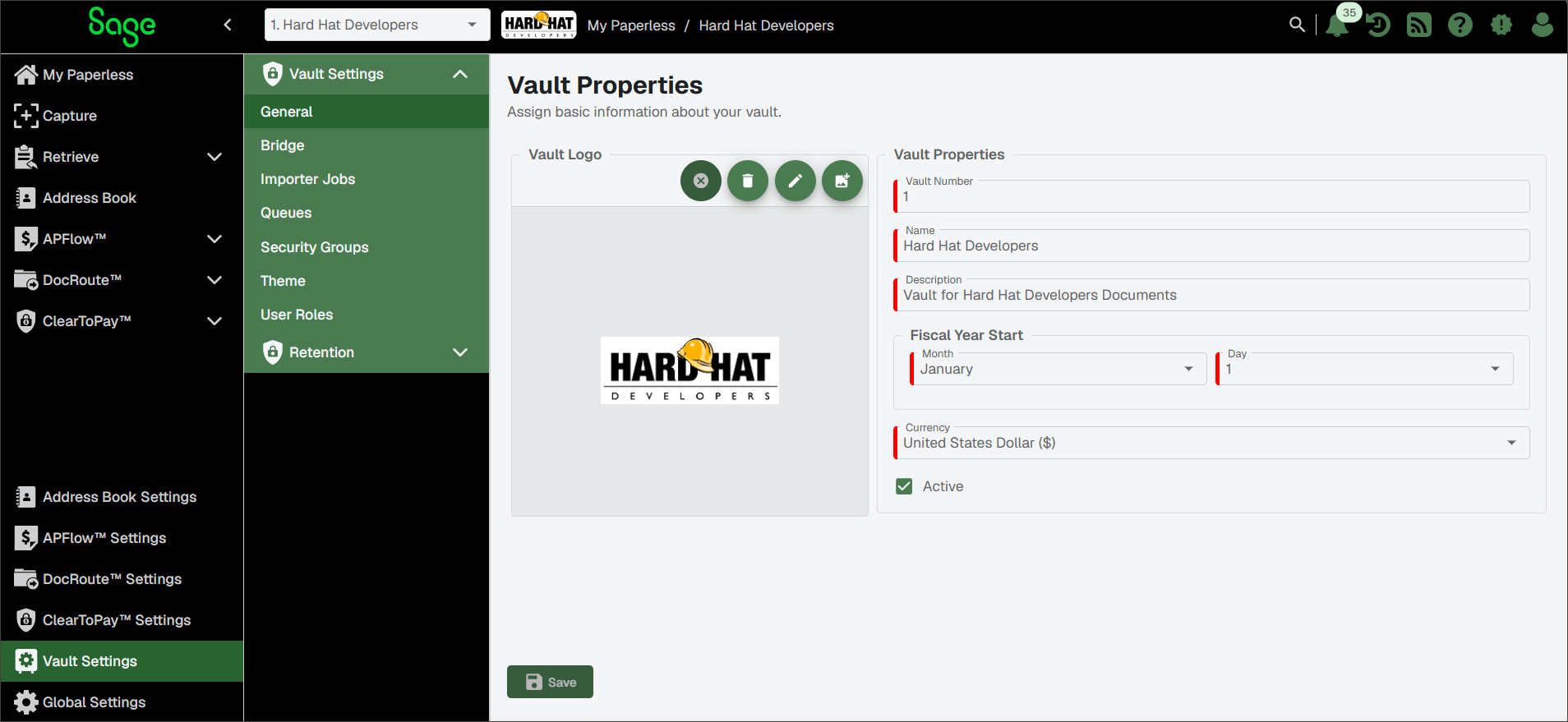Delete the vault logo with trash icon
1568x722 pixels.
click(748, 181)
